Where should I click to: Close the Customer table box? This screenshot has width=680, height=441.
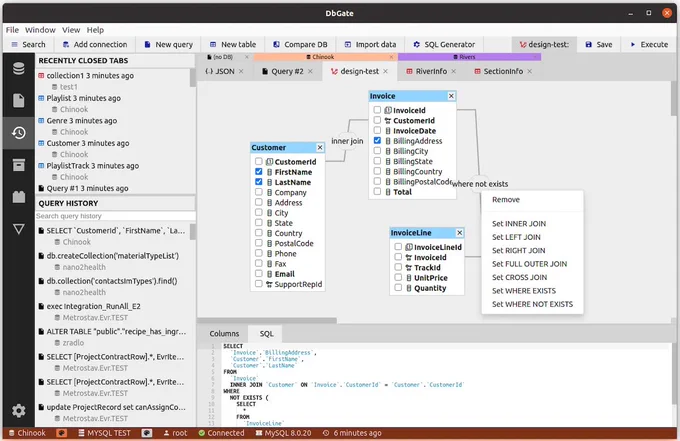point(320,147)
